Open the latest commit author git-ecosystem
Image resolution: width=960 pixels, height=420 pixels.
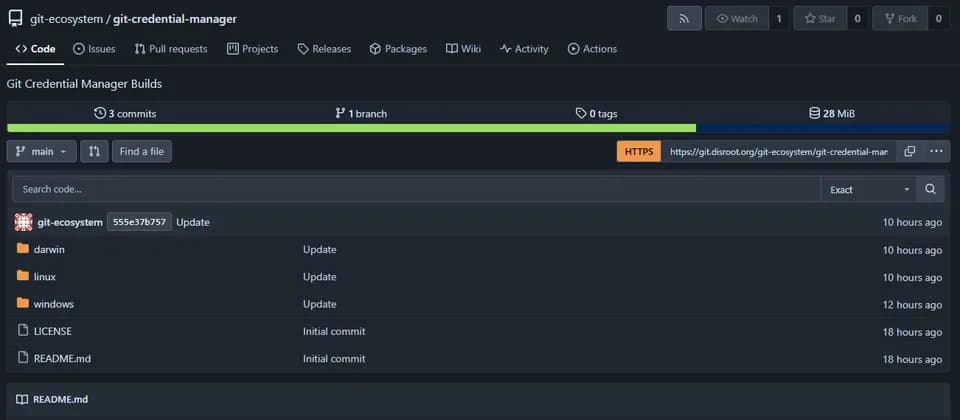coord(70,222)
